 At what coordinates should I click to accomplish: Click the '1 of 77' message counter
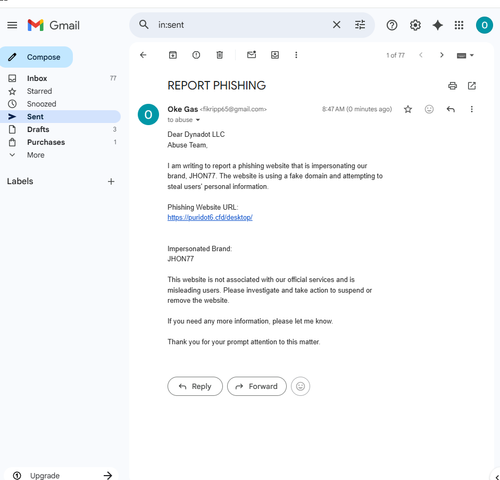point(395,55)
